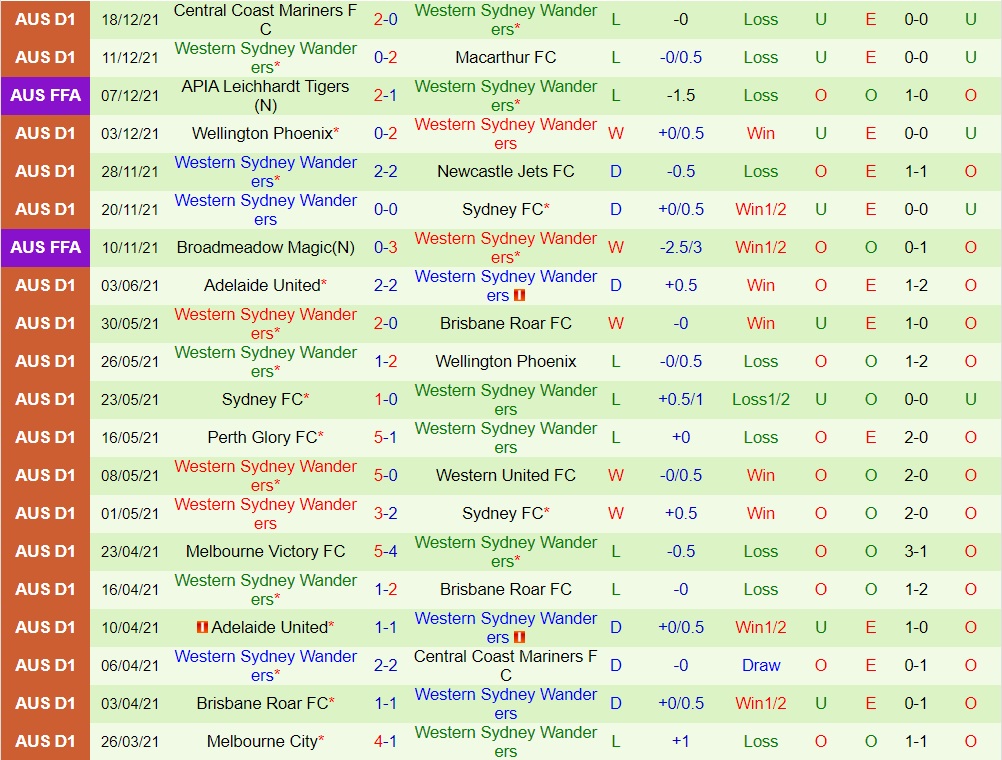Open Central Coast Mariners FC team on 18/12/21
The height and width of the screenshot is (760, 1002).
coord(265,20)
